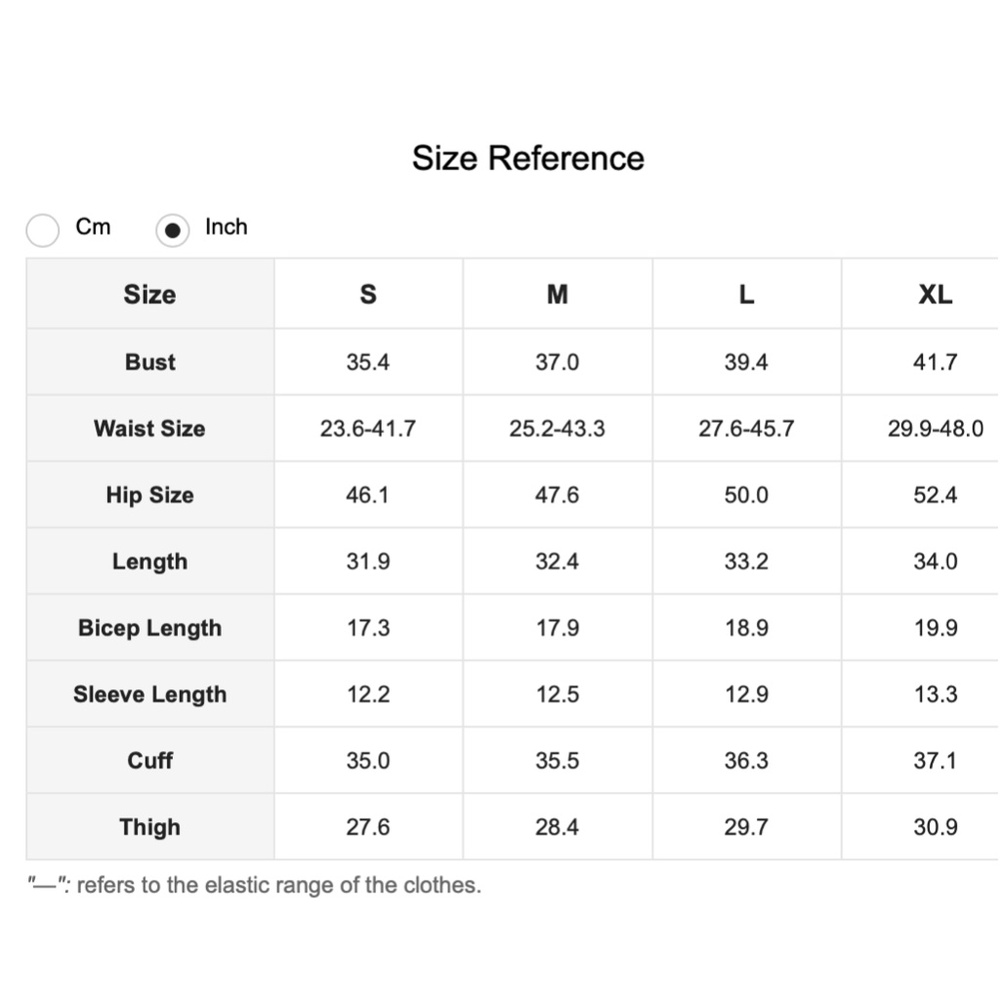Image resolution: width=1000 pixels, height=1000 pixels.
Task: Click the Bust row label
Action: click(150, 362)
